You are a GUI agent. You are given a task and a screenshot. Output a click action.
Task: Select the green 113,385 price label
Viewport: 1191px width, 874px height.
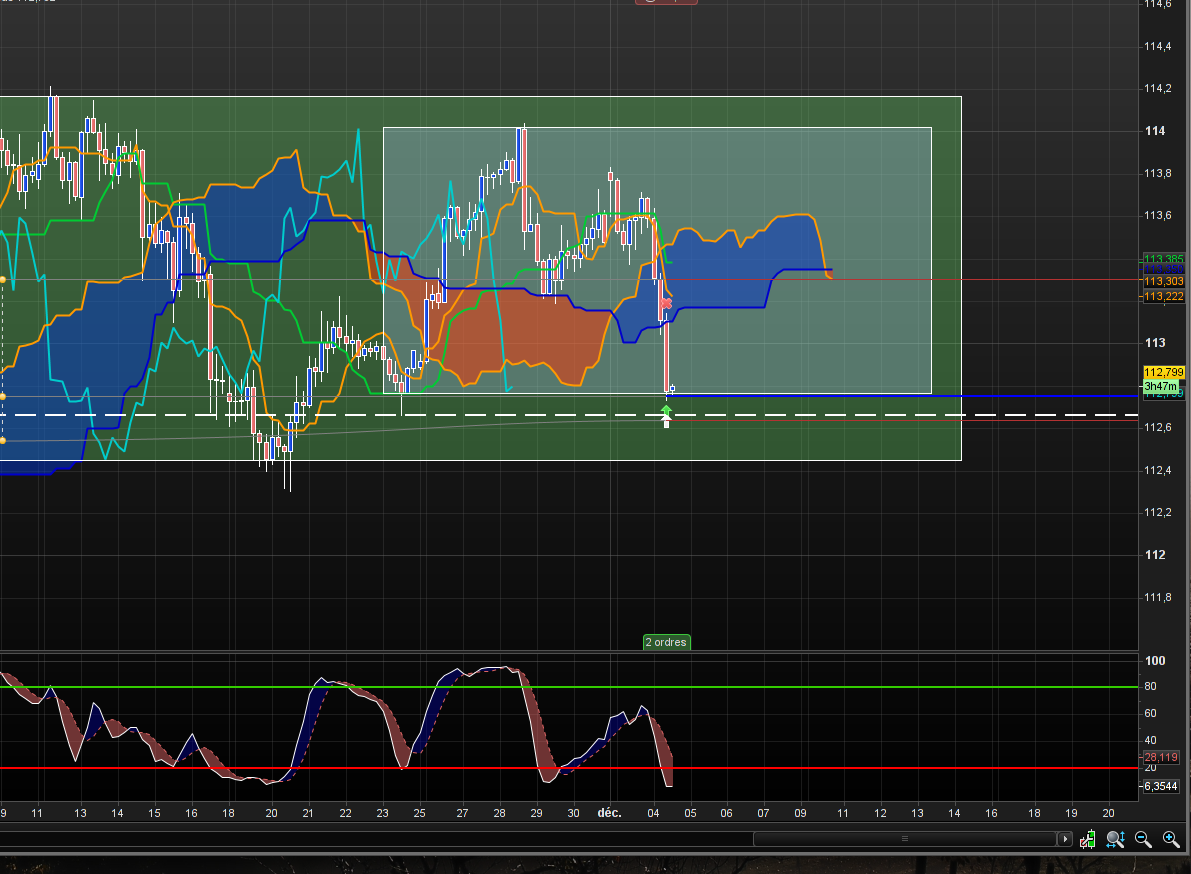pyautogui.click(x=1164, y=259)
